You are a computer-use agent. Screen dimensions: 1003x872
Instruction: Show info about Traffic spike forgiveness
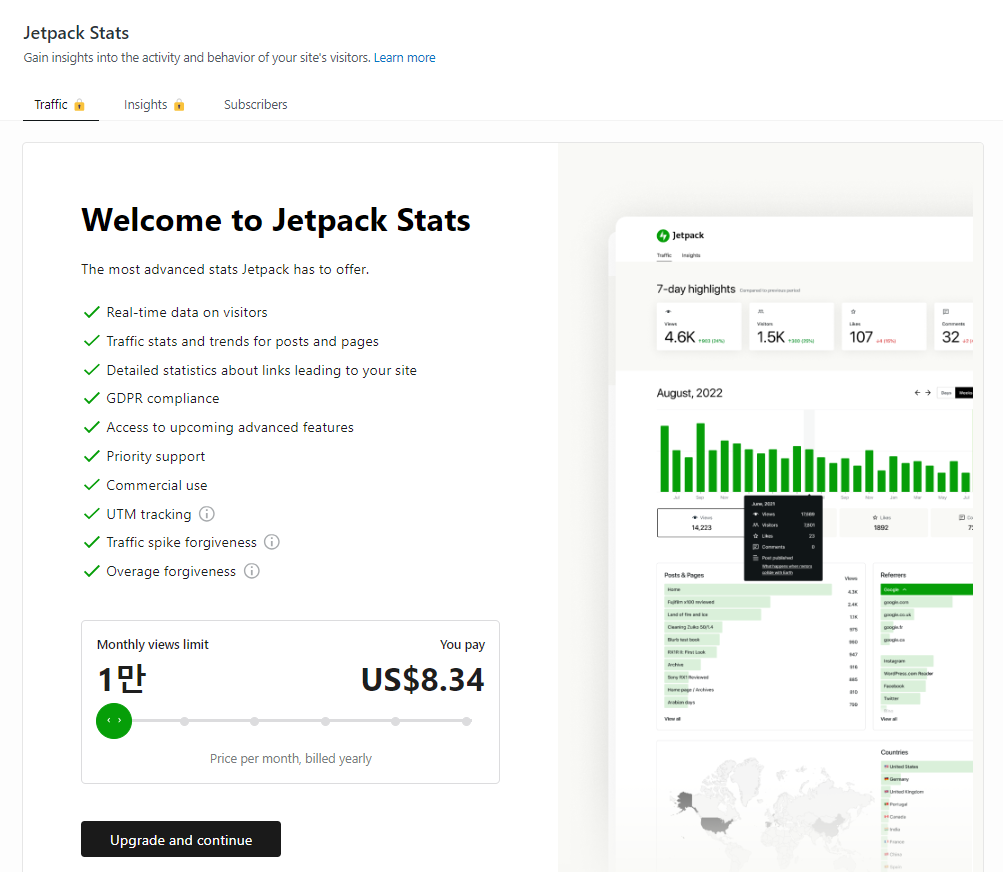[272, 542]
